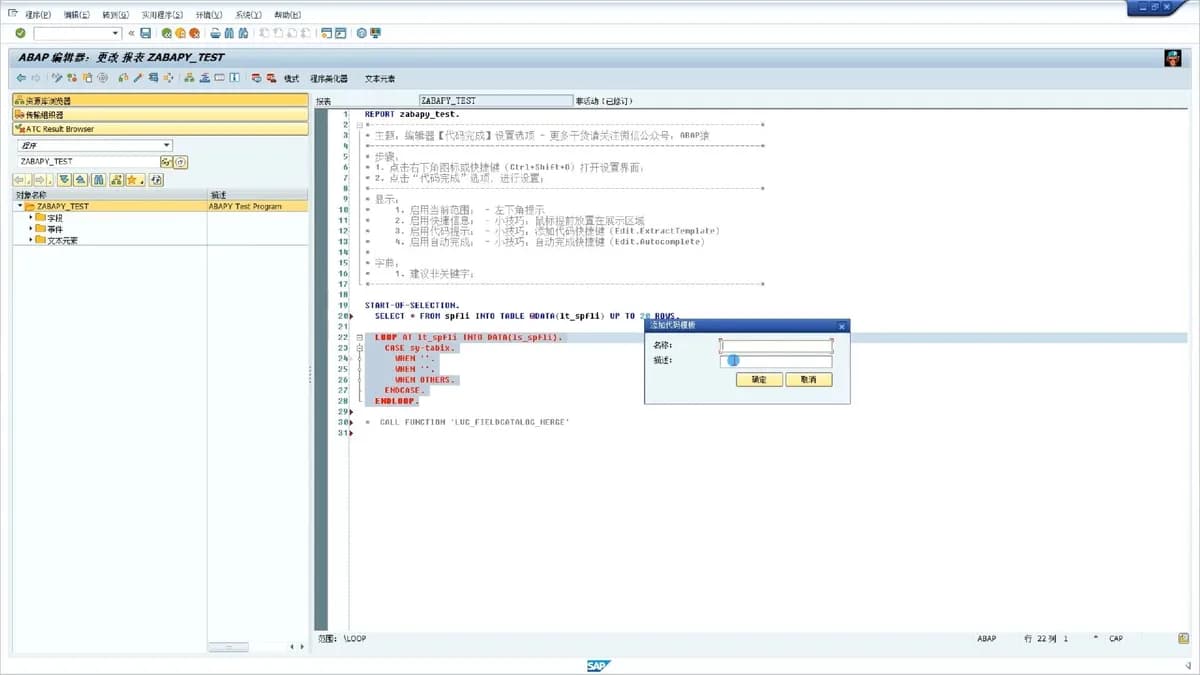Image resolution: width=1200 pixels, height=675 pixels.
Task: Open the command field dropdown arrow
Action: 115,33
